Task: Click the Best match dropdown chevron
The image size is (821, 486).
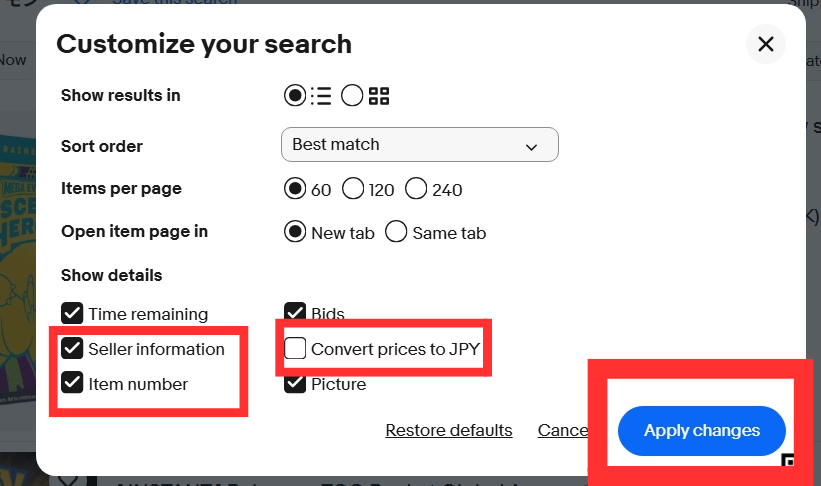Action: pos(531,147)
